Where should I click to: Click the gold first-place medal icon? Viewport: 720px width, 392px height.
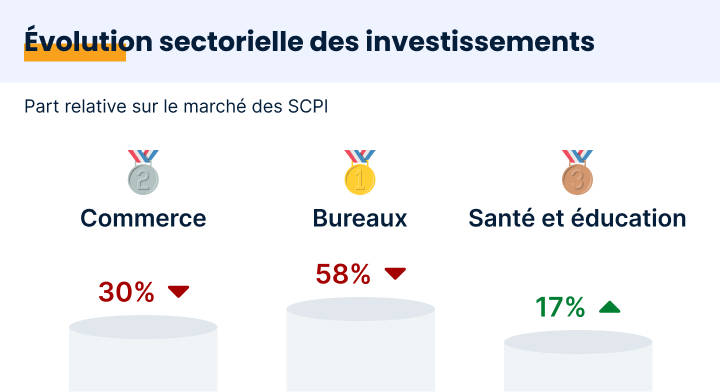click(x=360, y=172)
